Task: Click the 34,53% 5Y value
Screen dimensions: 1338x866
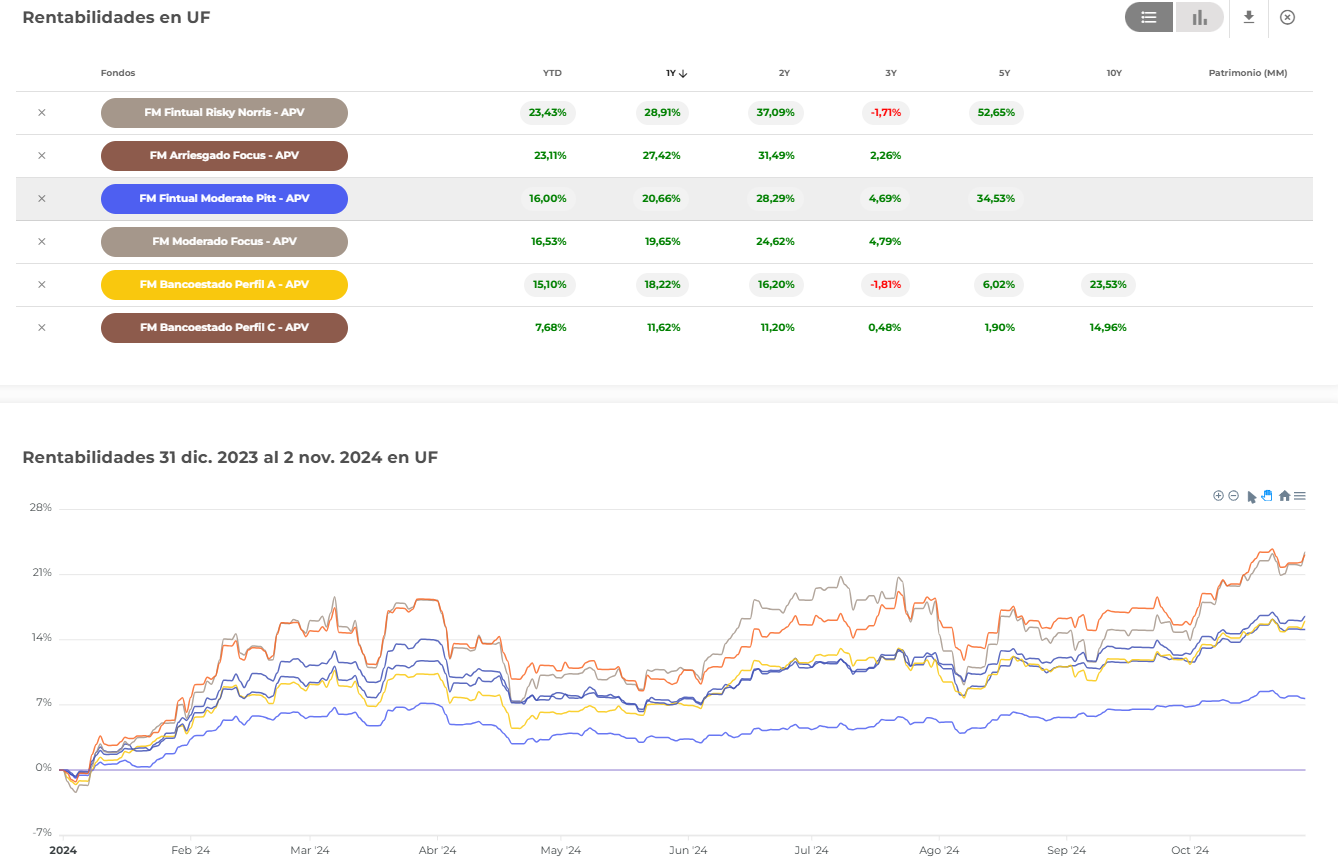Action: click(x=996, y=199)
